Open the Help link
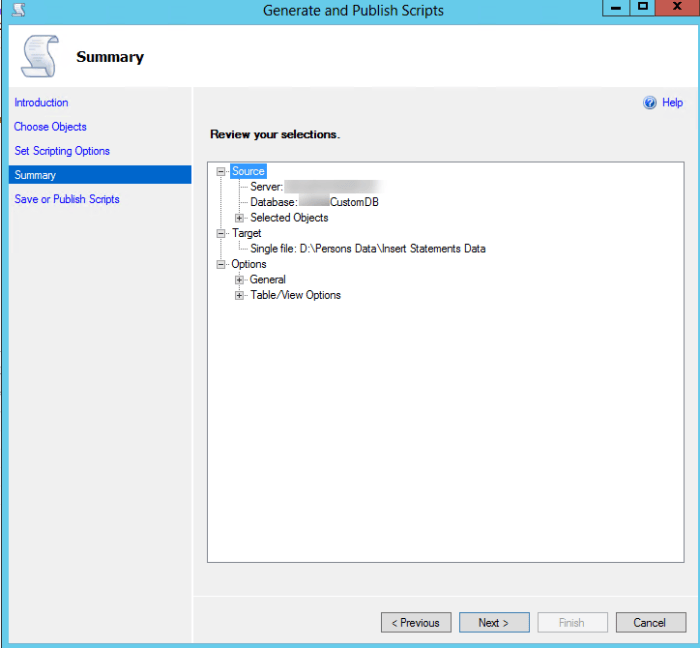 tap(672, 103)
